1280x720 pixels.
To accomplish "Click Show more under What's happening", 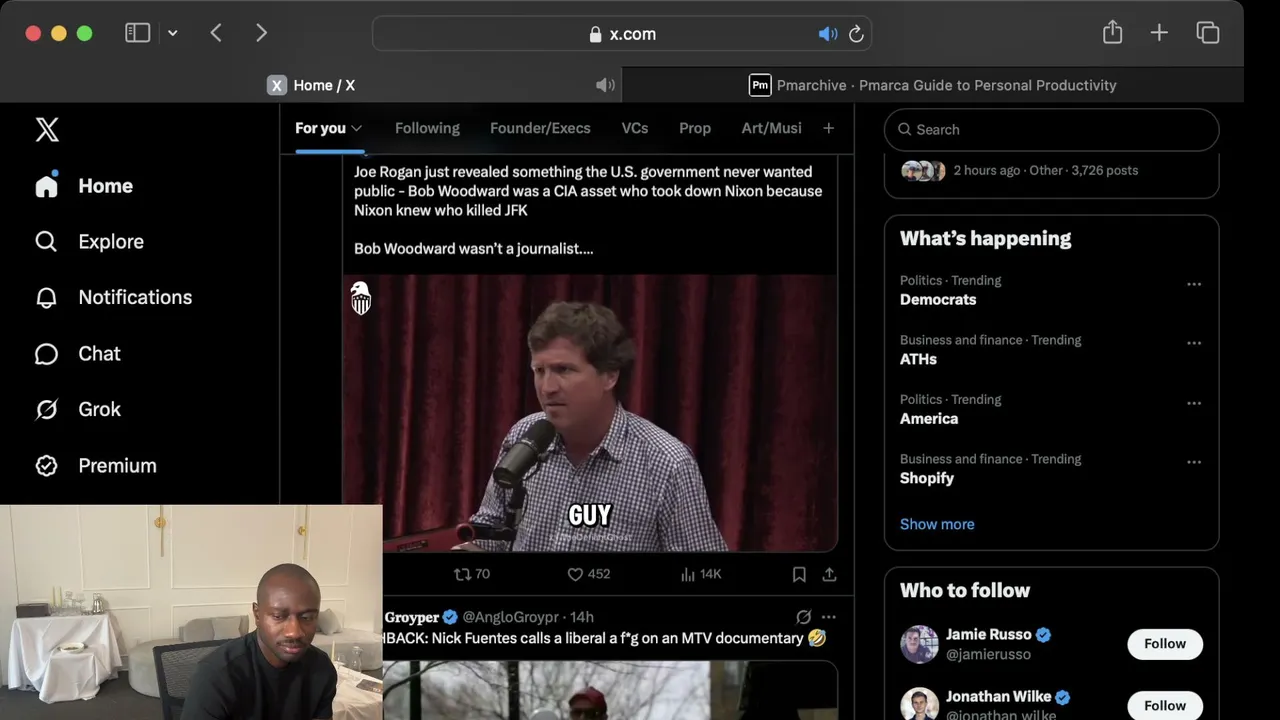I will tap(937, 524).
